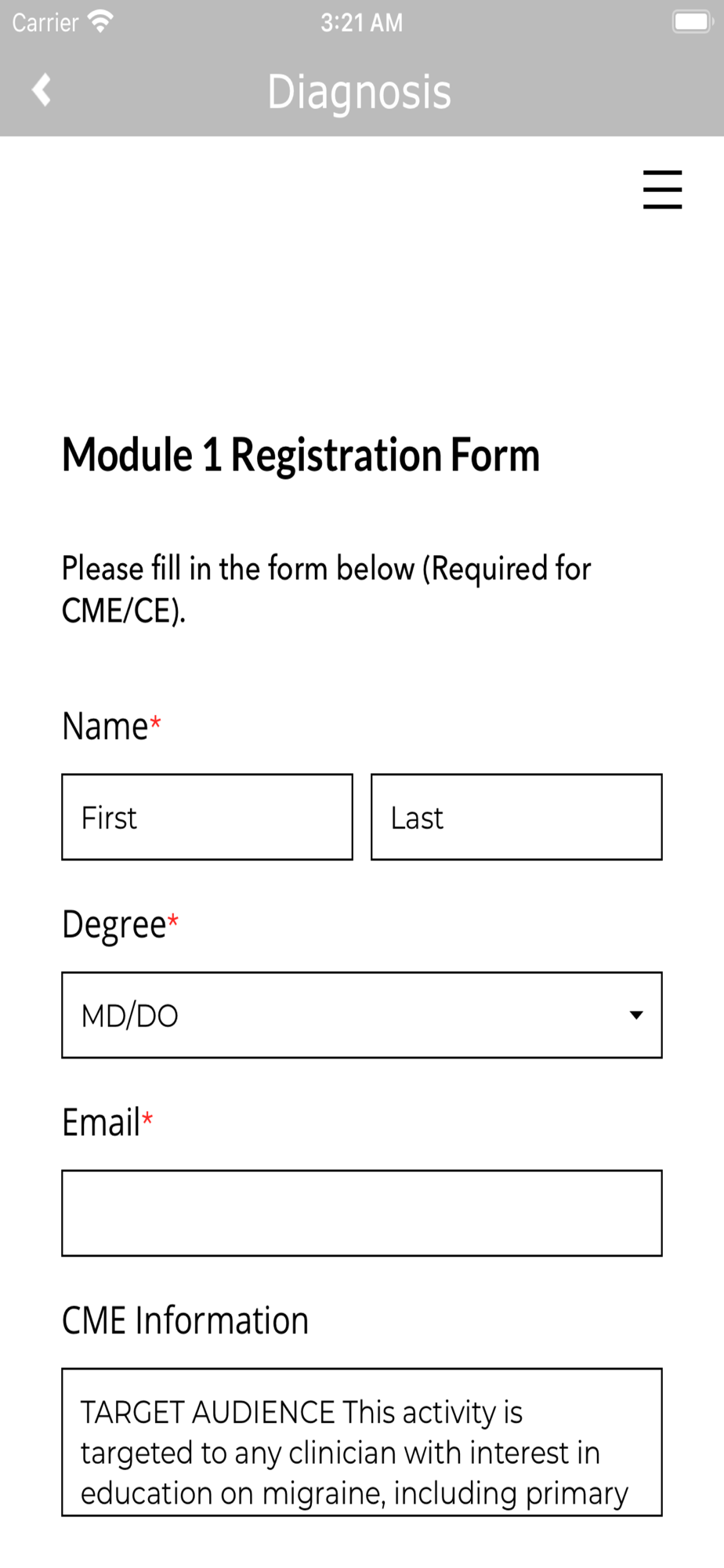Open the MD/DO degree selector
The height and width of the screenshot is (1568, 724).
click(x=362, y=1015)
